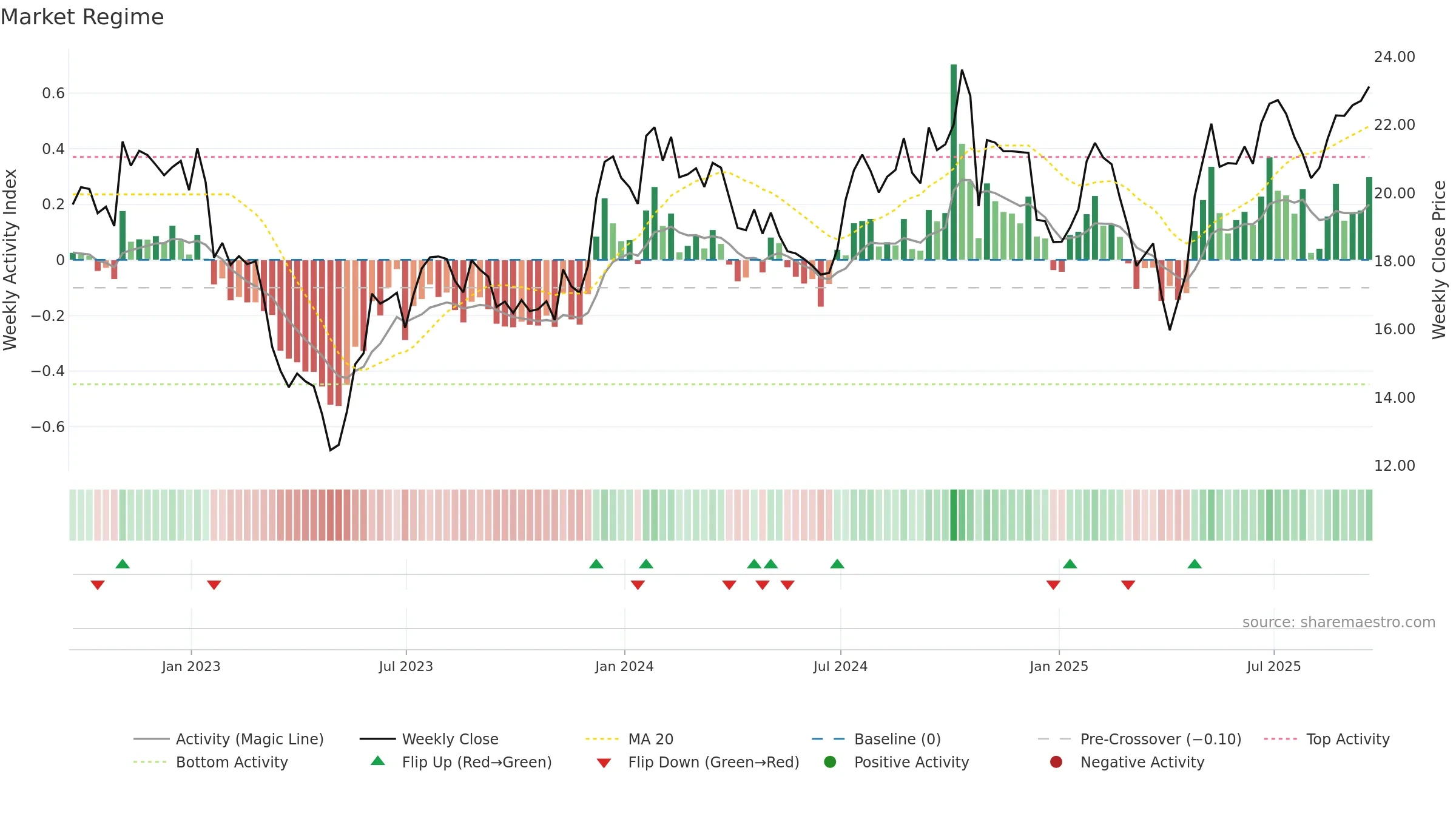The width and height of the screenshot is (1456, 819).
Task: Click the source: sharemaestro.com text
Action: [x=1339, y=622]
